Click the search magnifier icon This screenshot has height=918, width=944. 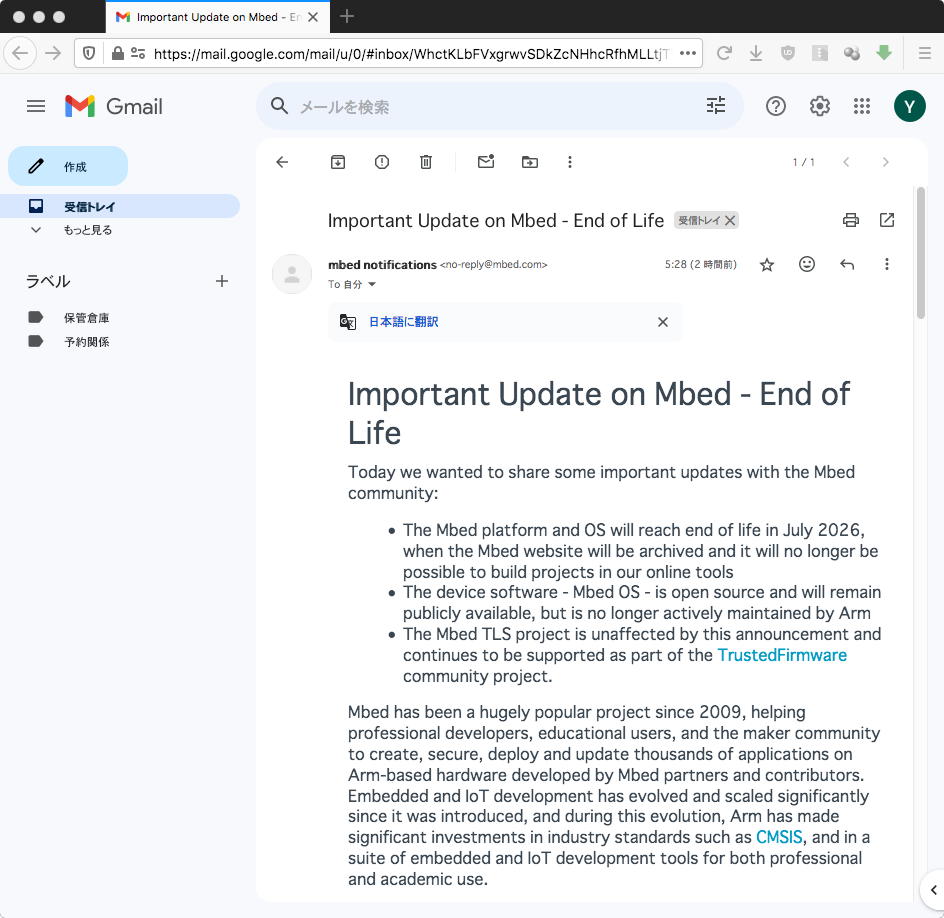pos(279,106)
